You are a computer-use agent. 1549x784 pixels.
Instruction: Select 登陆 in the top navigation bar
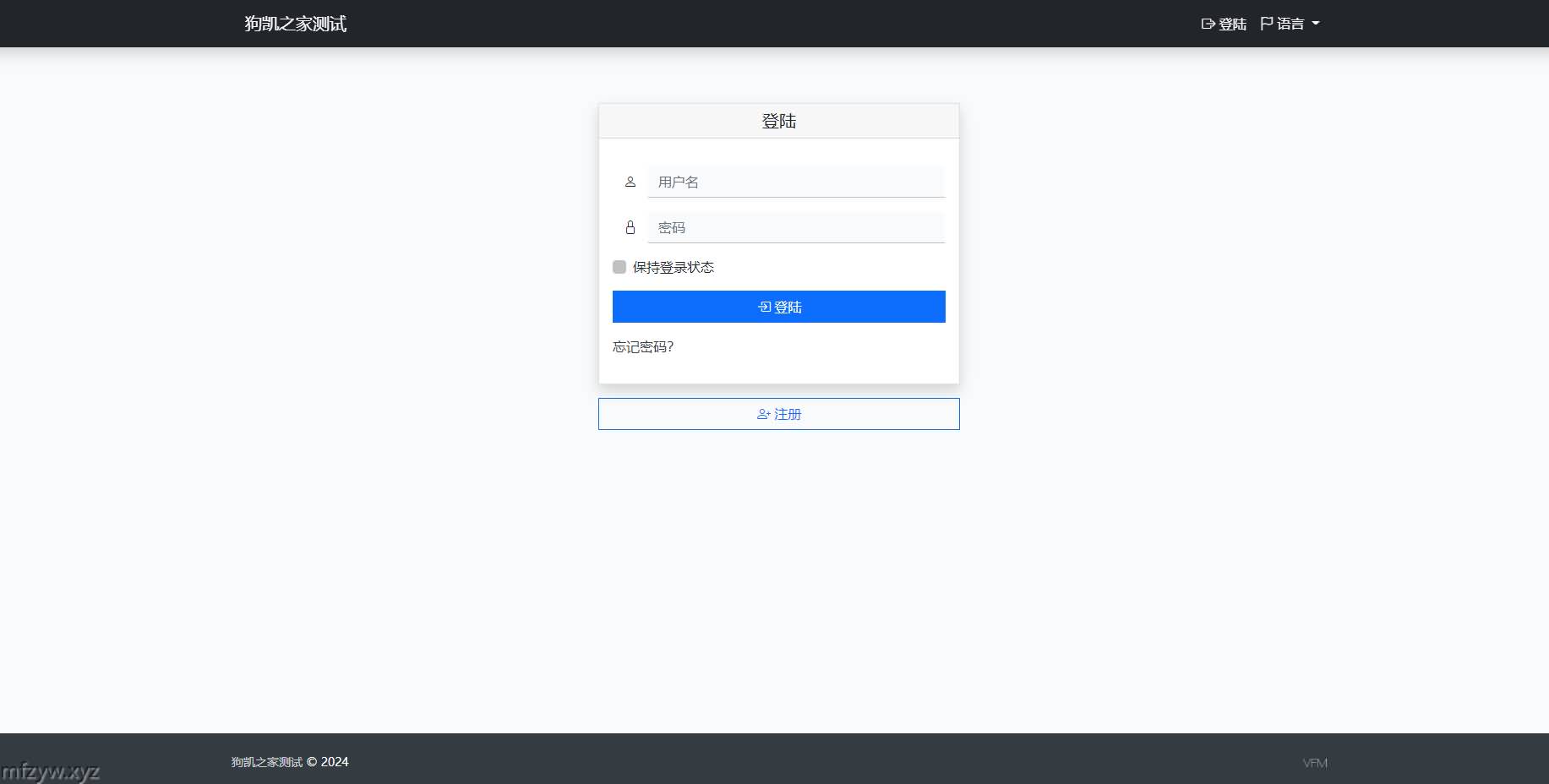click(x=1232, y=24)
